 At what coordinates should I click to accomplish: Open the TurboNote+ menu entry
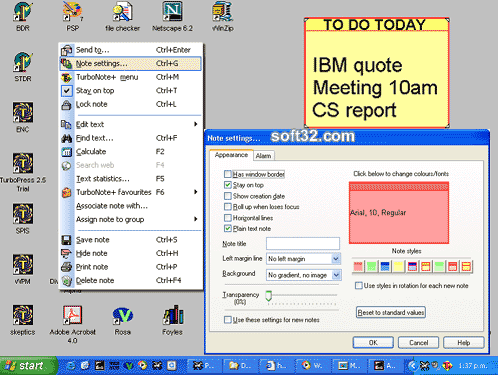click(x=131, y=77)
